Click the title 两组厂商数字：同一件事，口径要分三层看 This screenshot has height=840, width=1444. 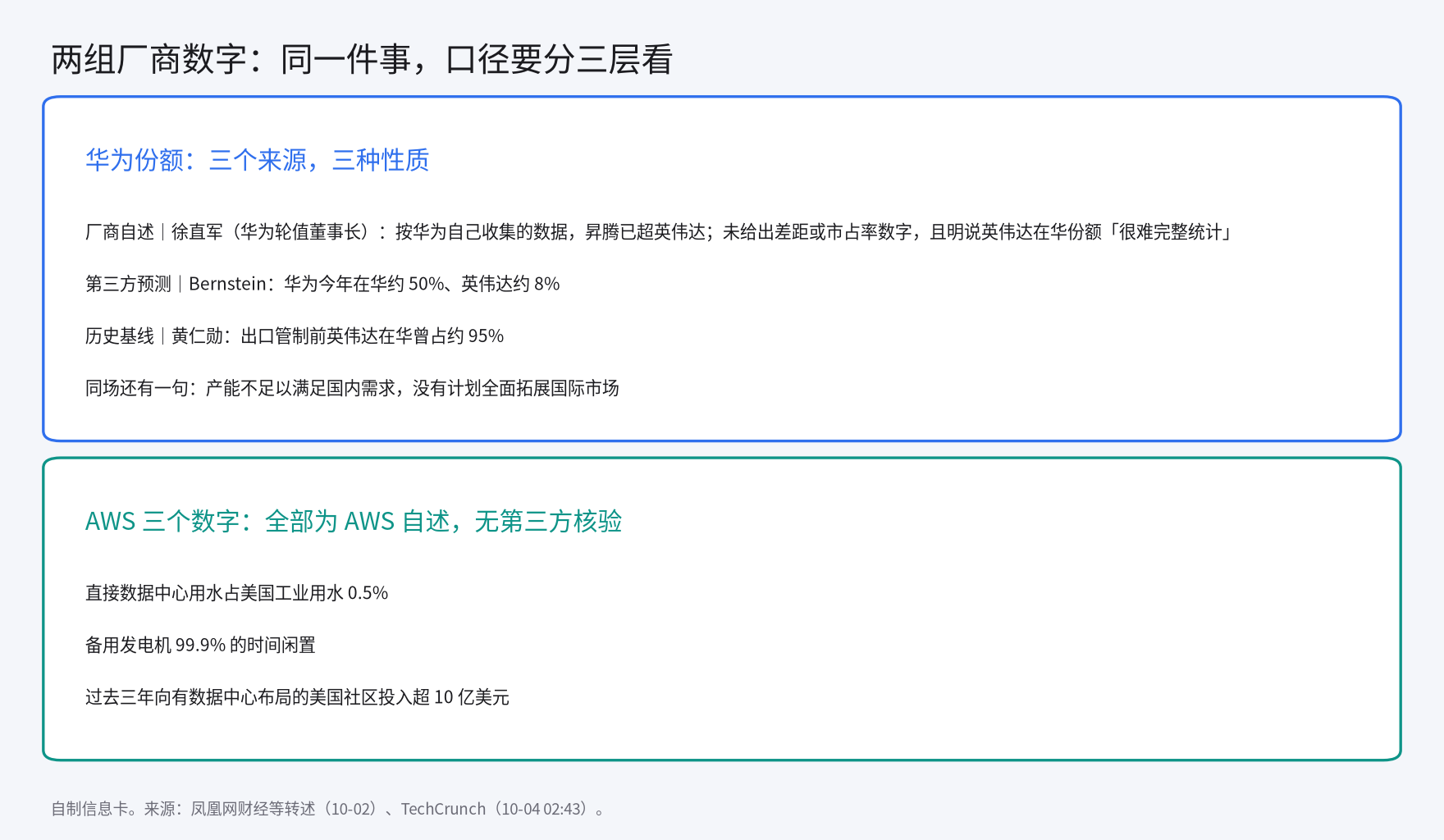coord(362,60)
